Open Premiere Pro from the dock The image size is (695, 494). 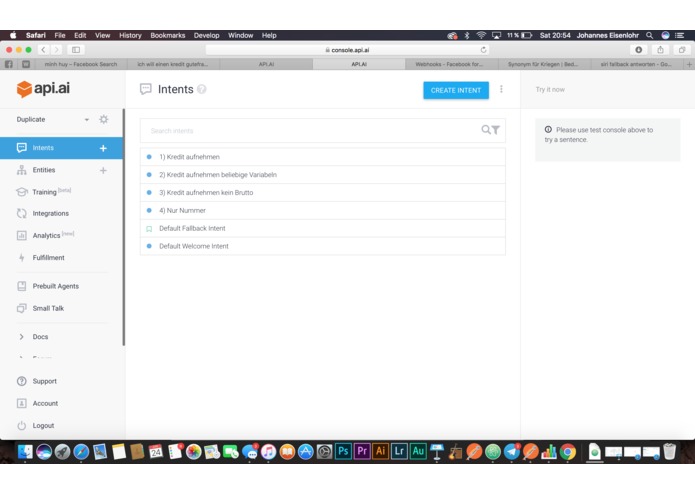click(x=362, y=451)
